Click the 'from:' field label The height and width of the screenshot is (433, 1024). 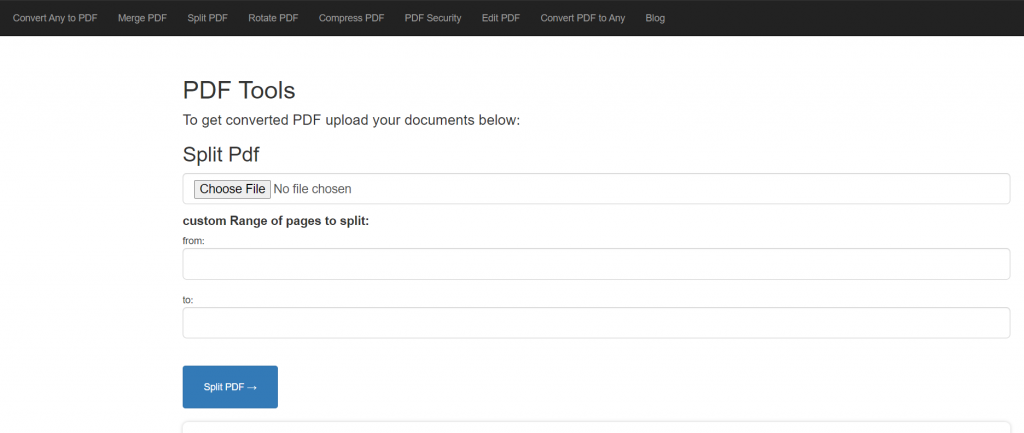tap(194, 241)
